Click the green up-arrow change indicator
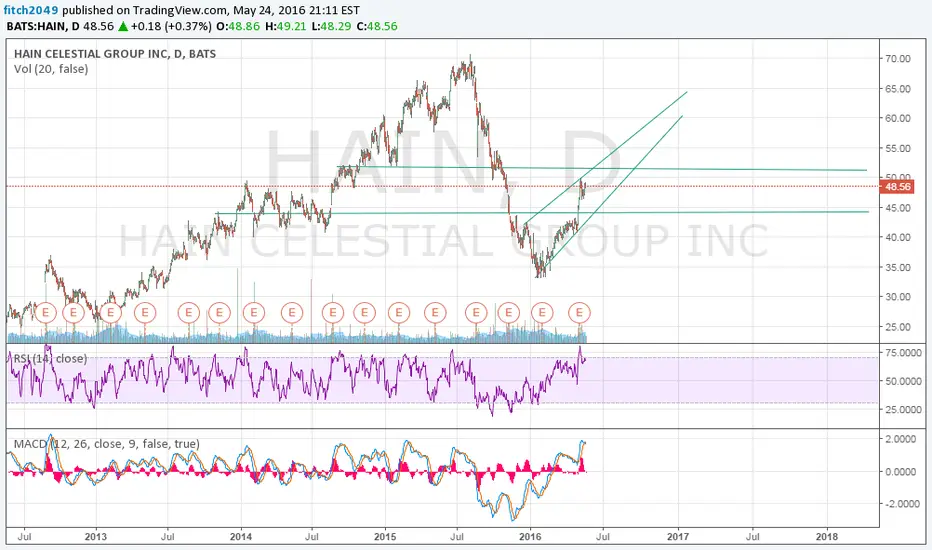The height and width of the screenshot is (550, 932). pos(122,26)
